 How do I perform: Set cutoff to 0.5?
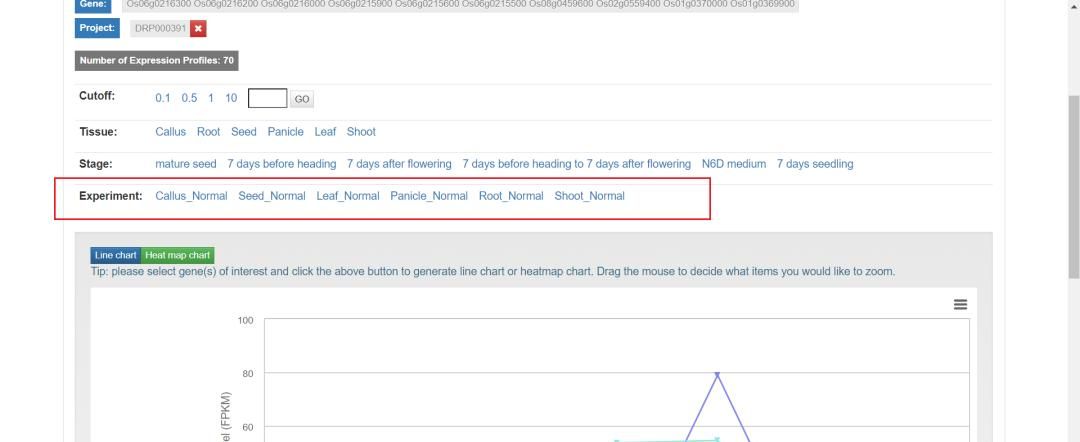pyautogui.click(x=189, y=98)
